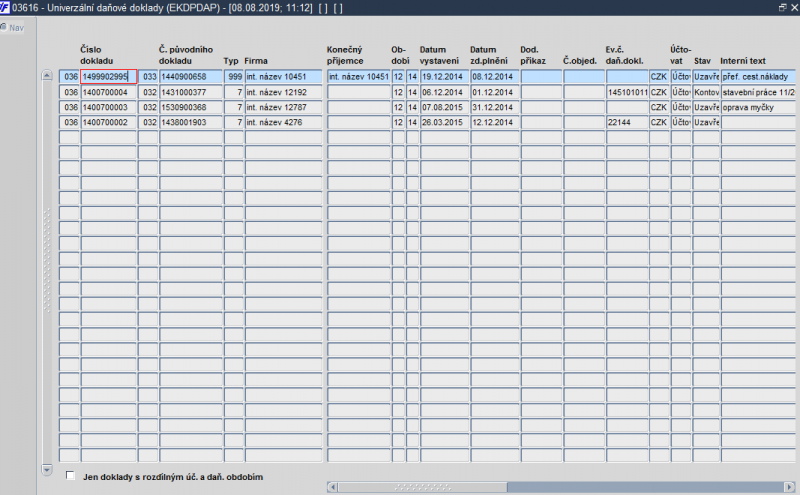Click the vertical scrollbar grip area

click(47, 260)
